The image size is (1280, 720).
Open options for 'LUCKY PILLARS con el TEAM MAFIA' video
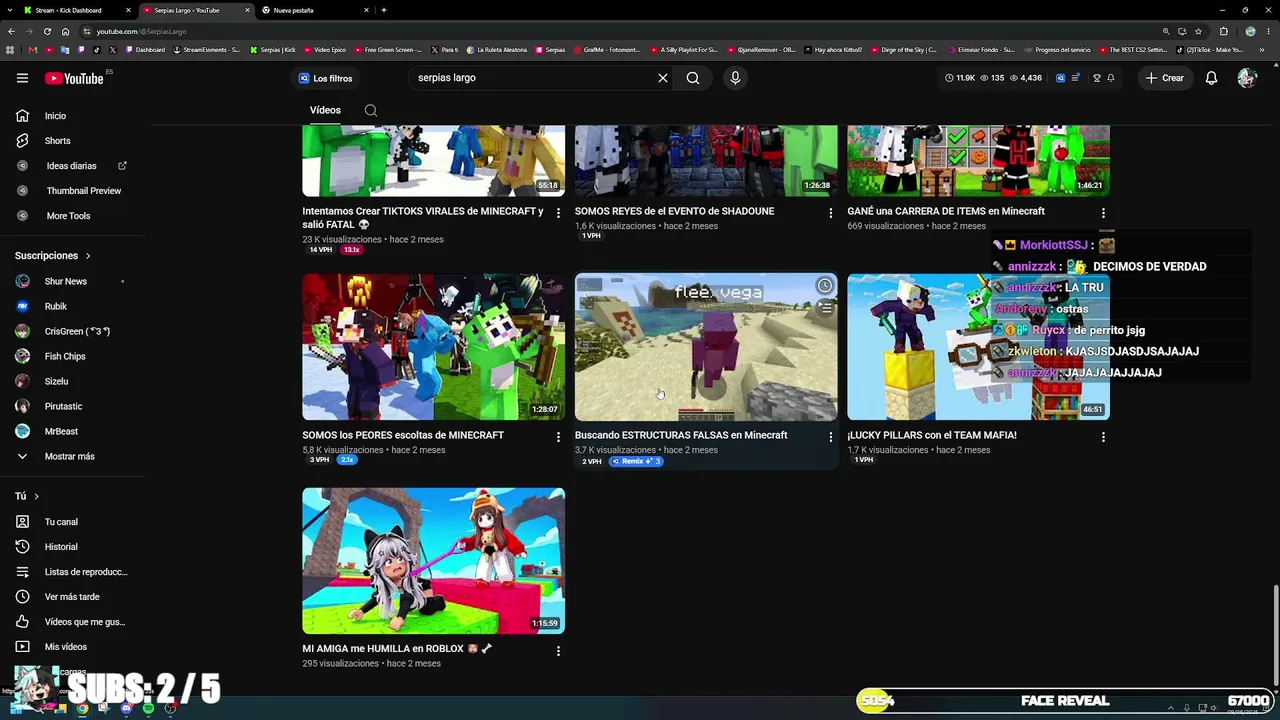1103,437
